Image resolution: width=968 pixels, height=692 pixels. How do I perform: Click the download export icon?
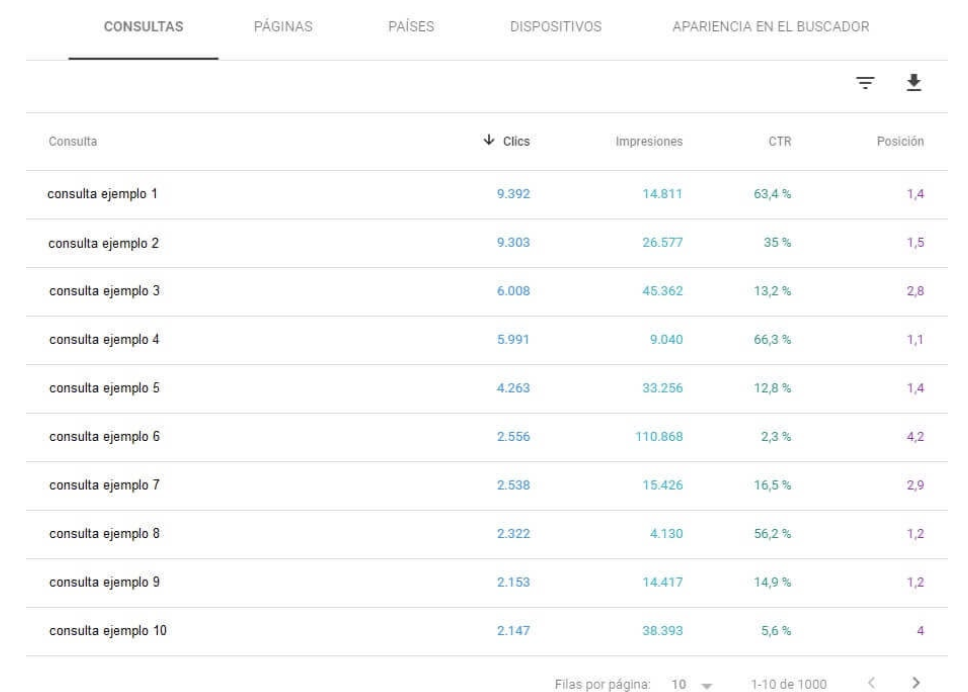pos(911,87)
